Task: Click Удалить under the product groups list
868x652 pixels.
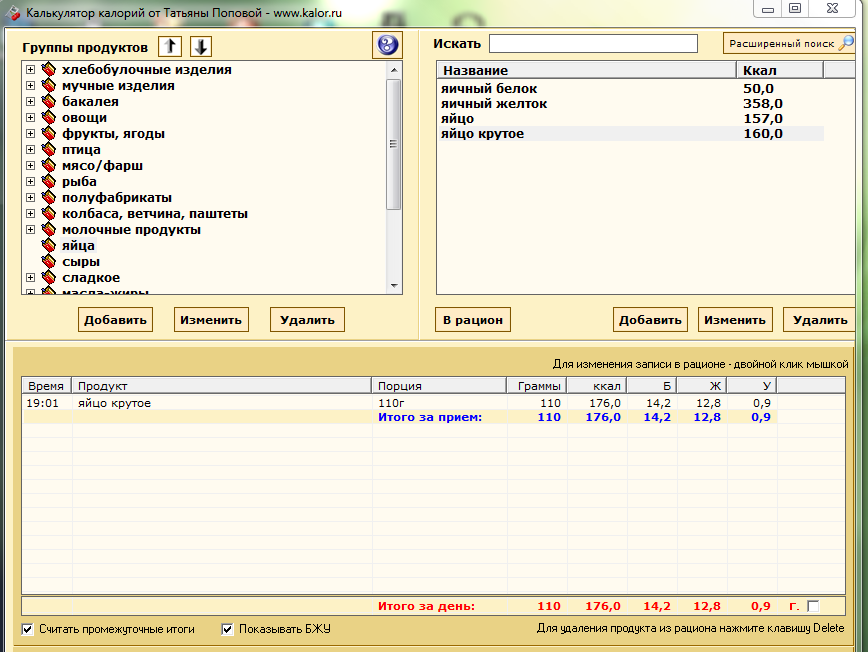Action: pos(307,320)
